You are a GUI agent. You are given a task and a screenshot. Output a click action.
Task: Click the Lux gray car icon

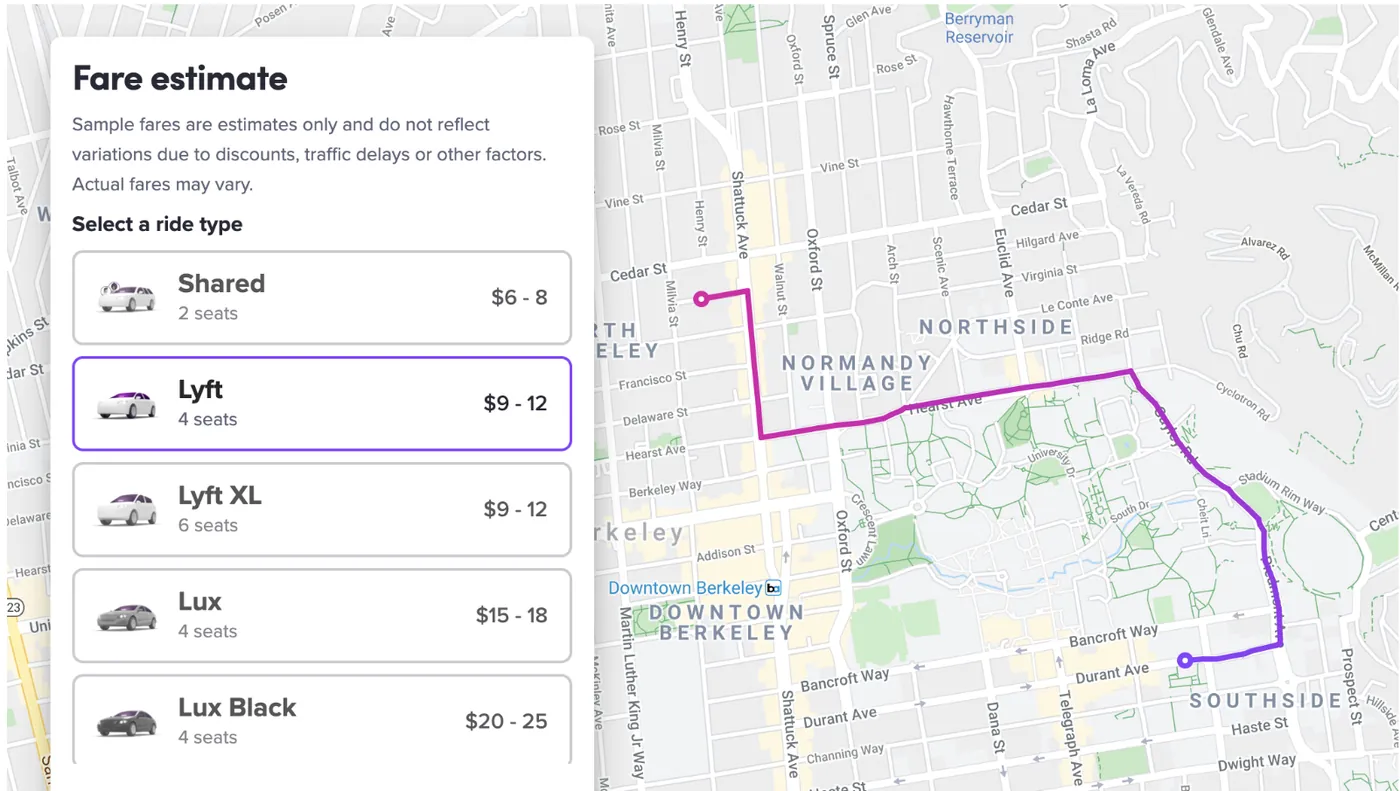coord(127,616)
